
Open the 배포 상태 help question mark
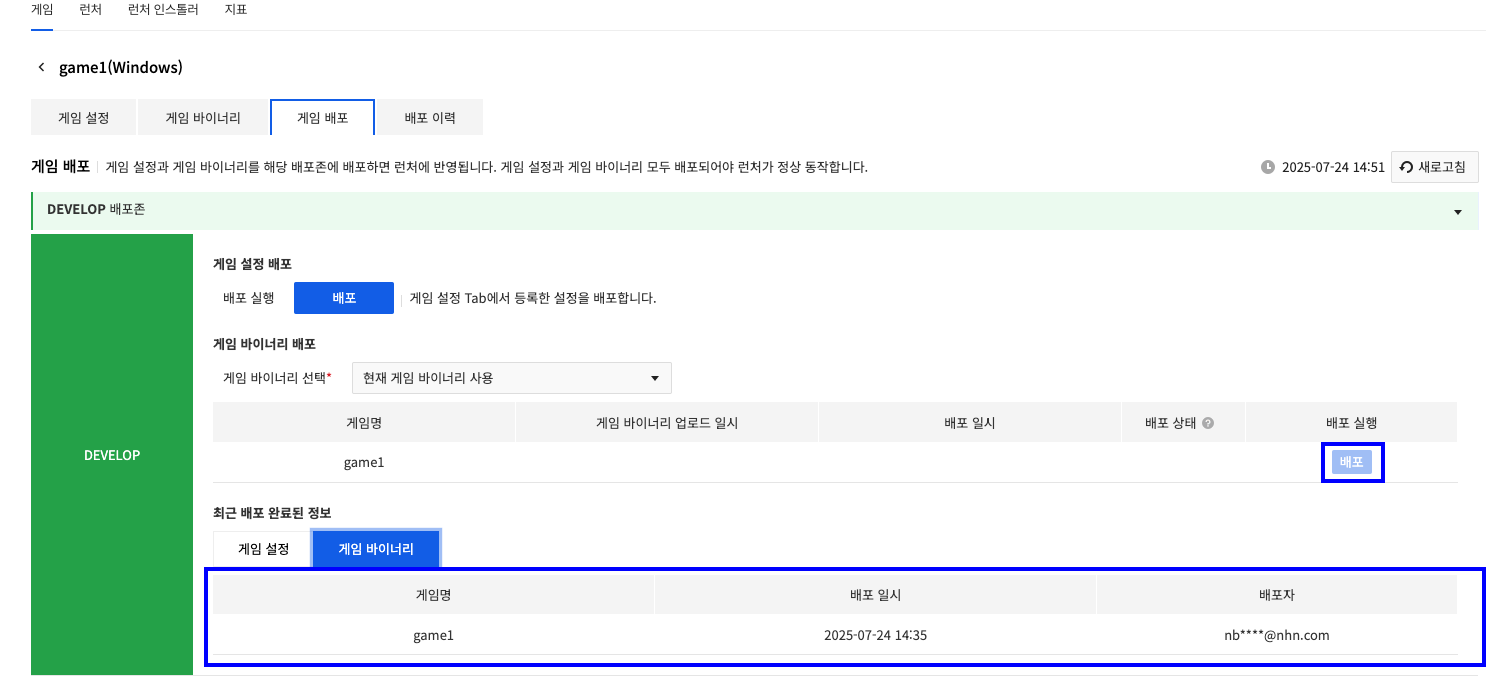[1208, 423]
